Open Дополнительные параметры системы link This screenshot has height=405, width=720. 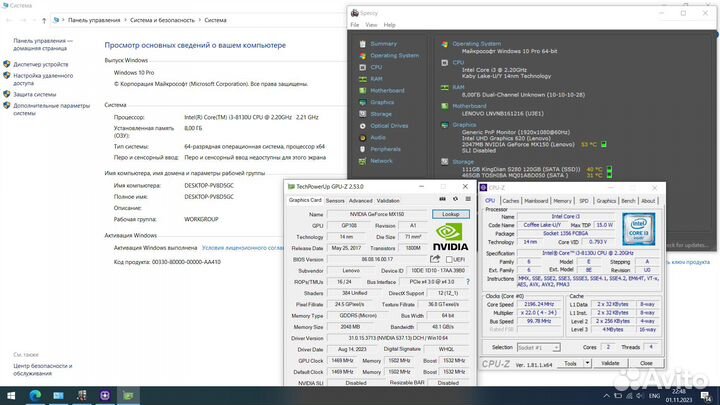(x=51, y=109)
